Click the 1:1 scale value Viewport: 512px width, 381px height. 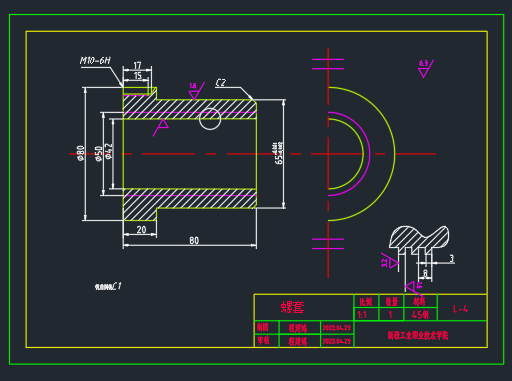[362, 314]
